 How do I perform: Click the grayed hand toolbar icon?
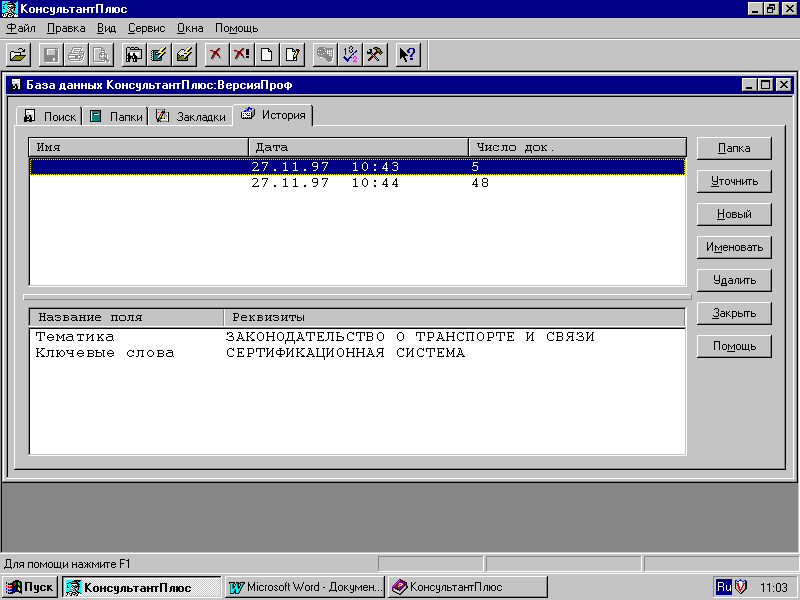325,54
